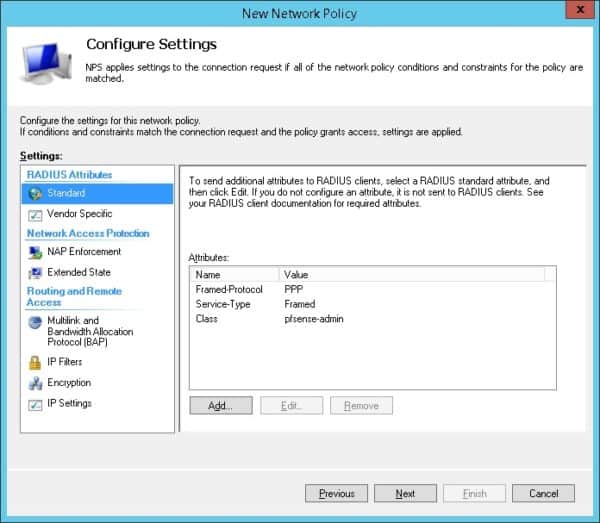
Task: Click the IP Settings checkmark icon
Action: 36,404
